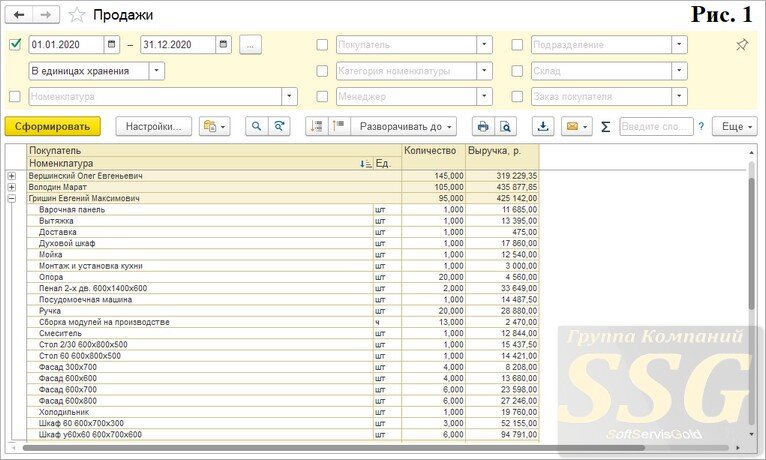Add Продажи to favorites with the star

[x=77, y=15]
